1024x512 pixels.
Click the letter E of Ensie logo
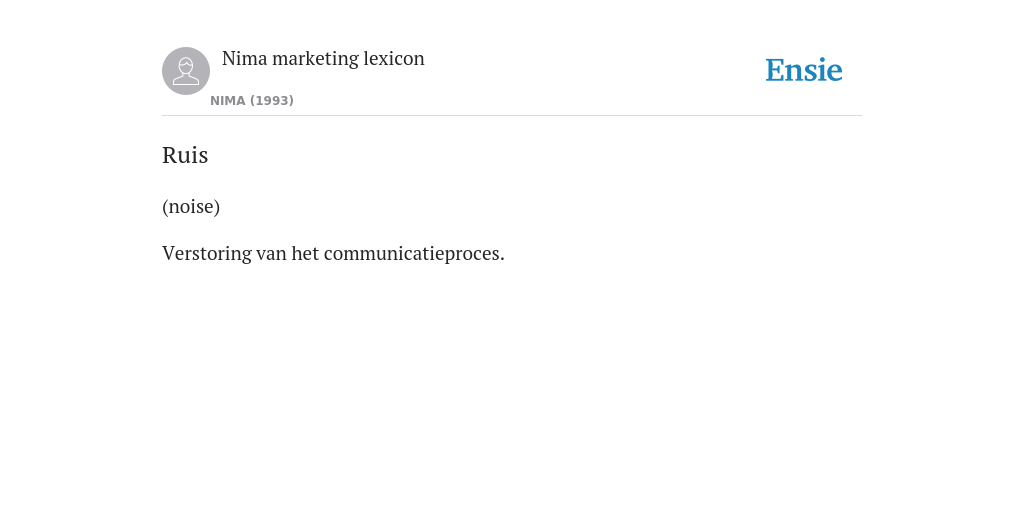click(x=775, y=71)
